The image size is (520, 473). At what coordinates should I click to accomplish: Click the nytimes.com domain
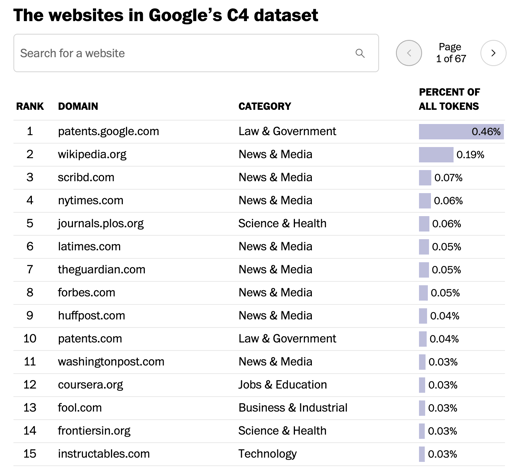click(91, 200)
